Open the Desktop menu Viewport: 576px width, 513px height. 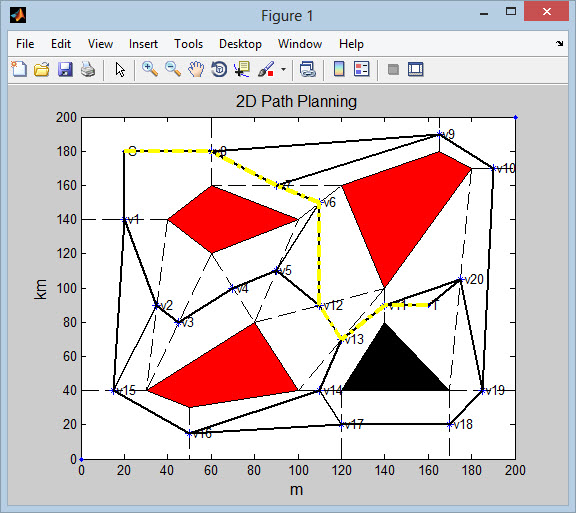240,44
